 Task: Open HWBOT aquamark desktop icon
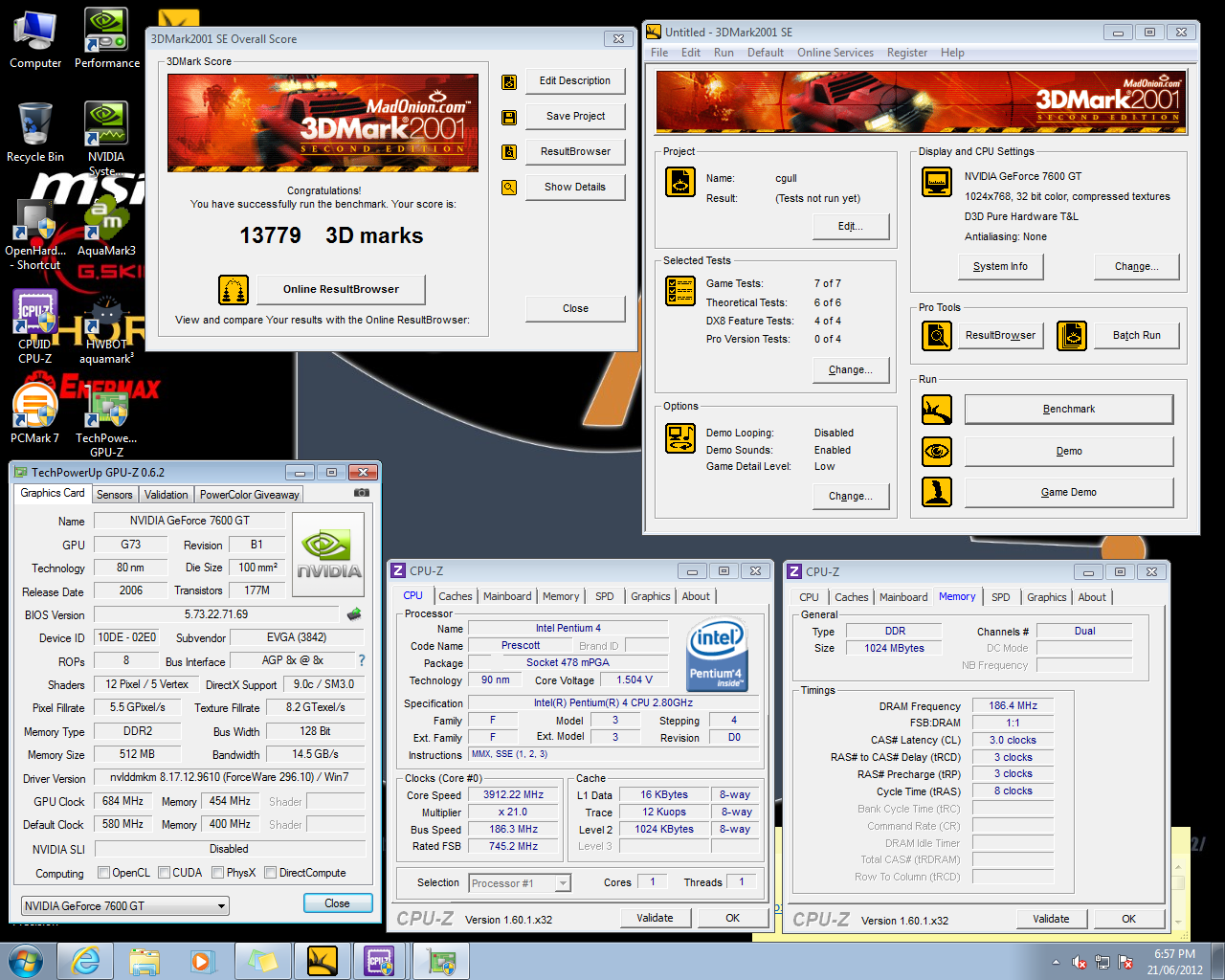click(106, 327)
